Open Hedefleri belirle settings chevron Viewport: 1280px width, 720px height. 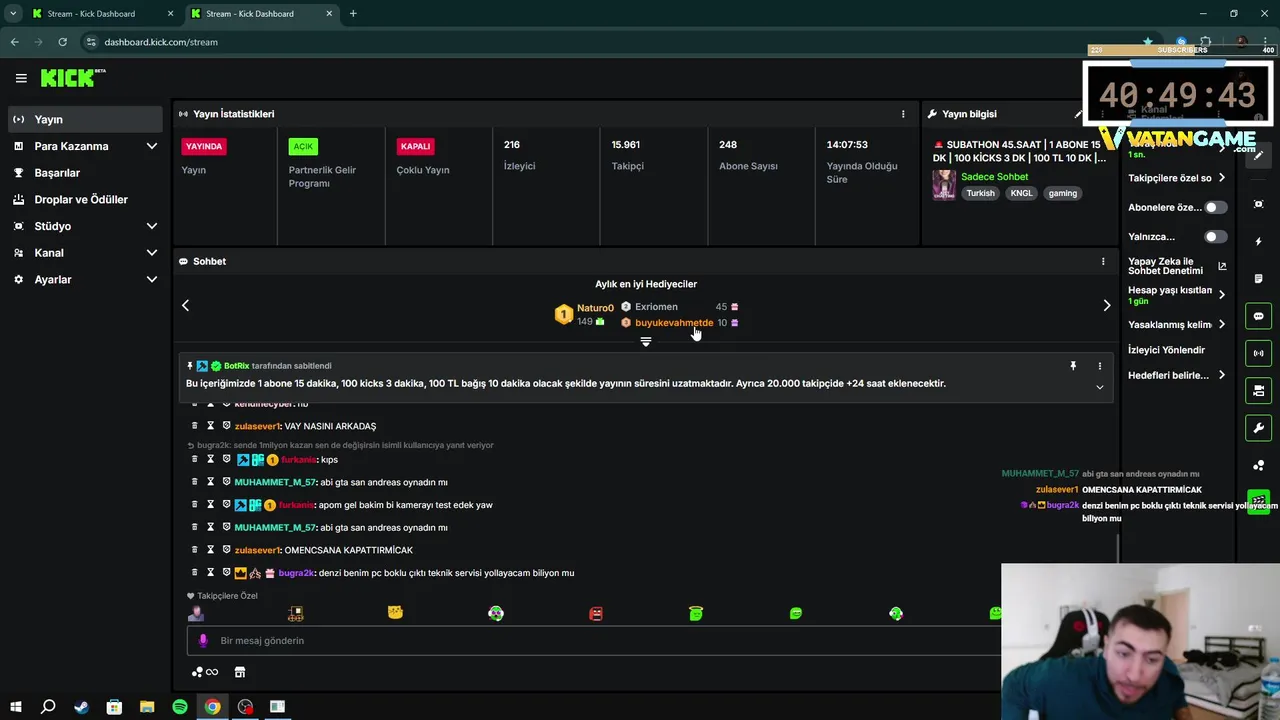(1222, 375)
